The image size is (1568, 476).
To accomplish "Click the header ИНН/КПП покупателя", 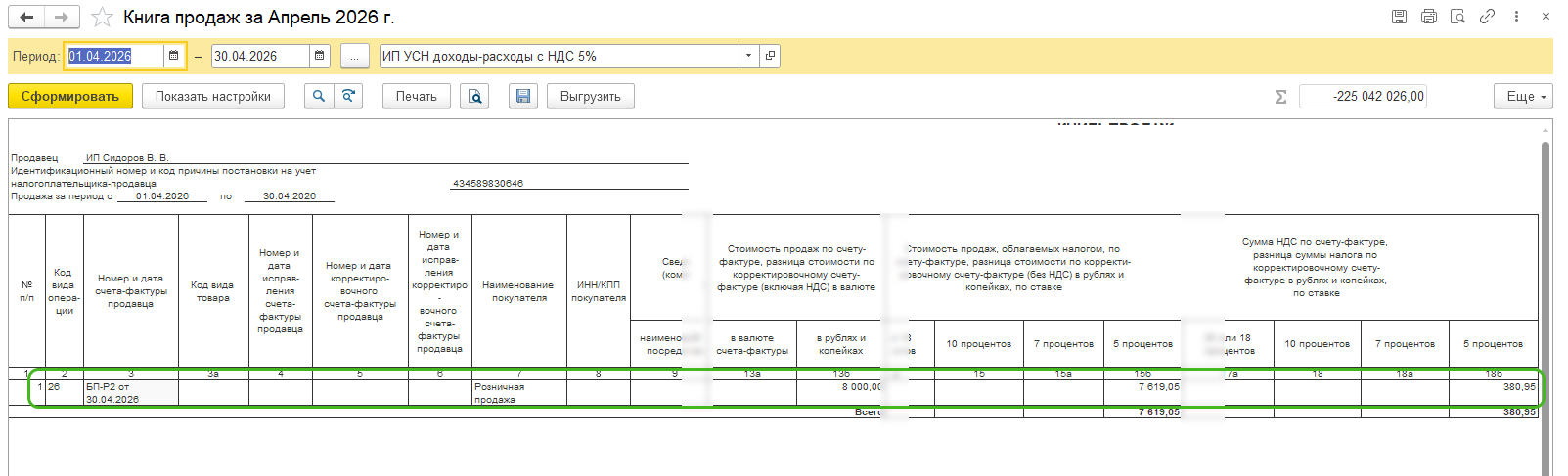I will point(599,291).
